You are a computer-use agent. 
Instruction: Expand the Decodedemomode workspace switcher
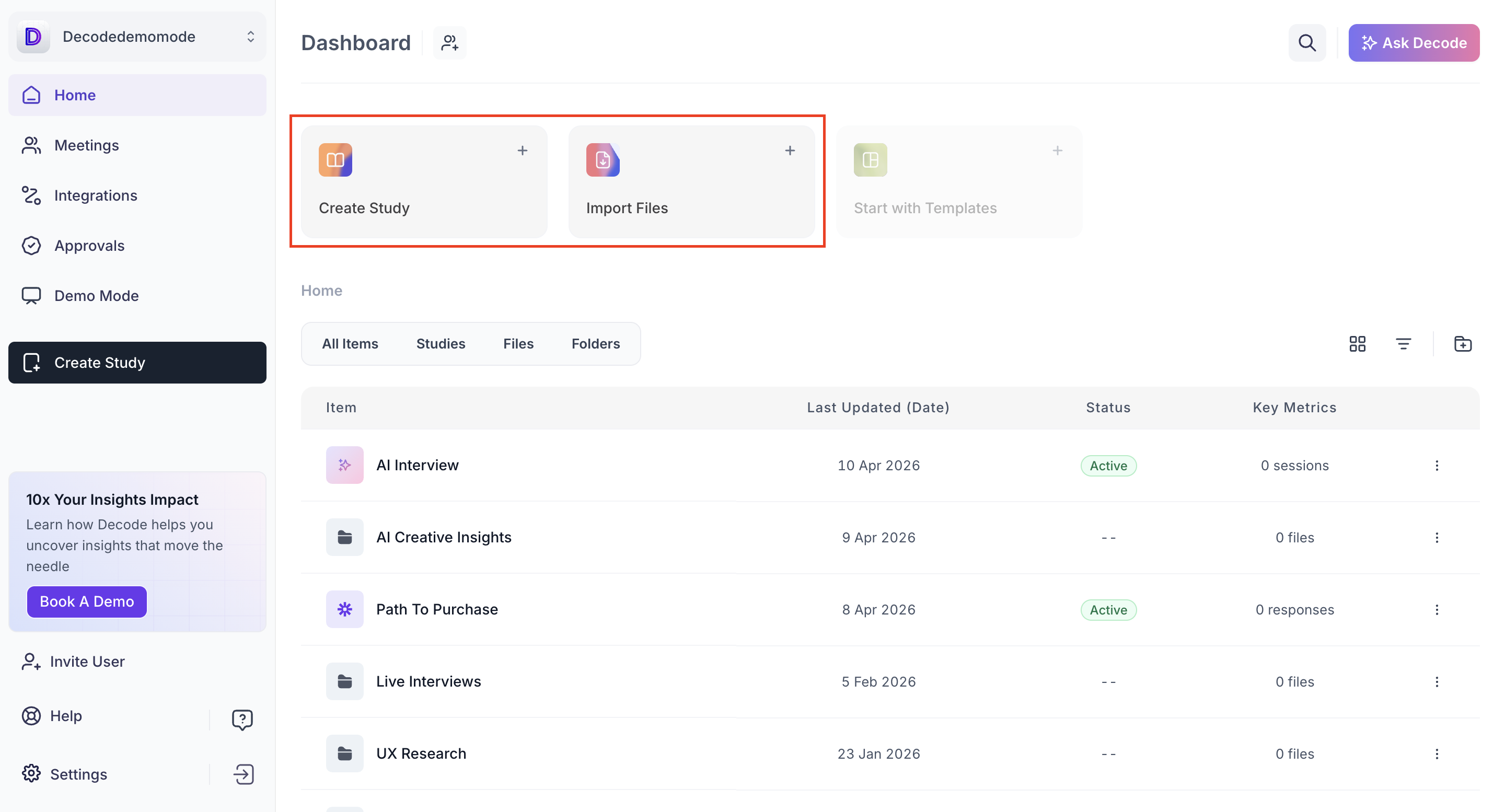pos(250,36)
